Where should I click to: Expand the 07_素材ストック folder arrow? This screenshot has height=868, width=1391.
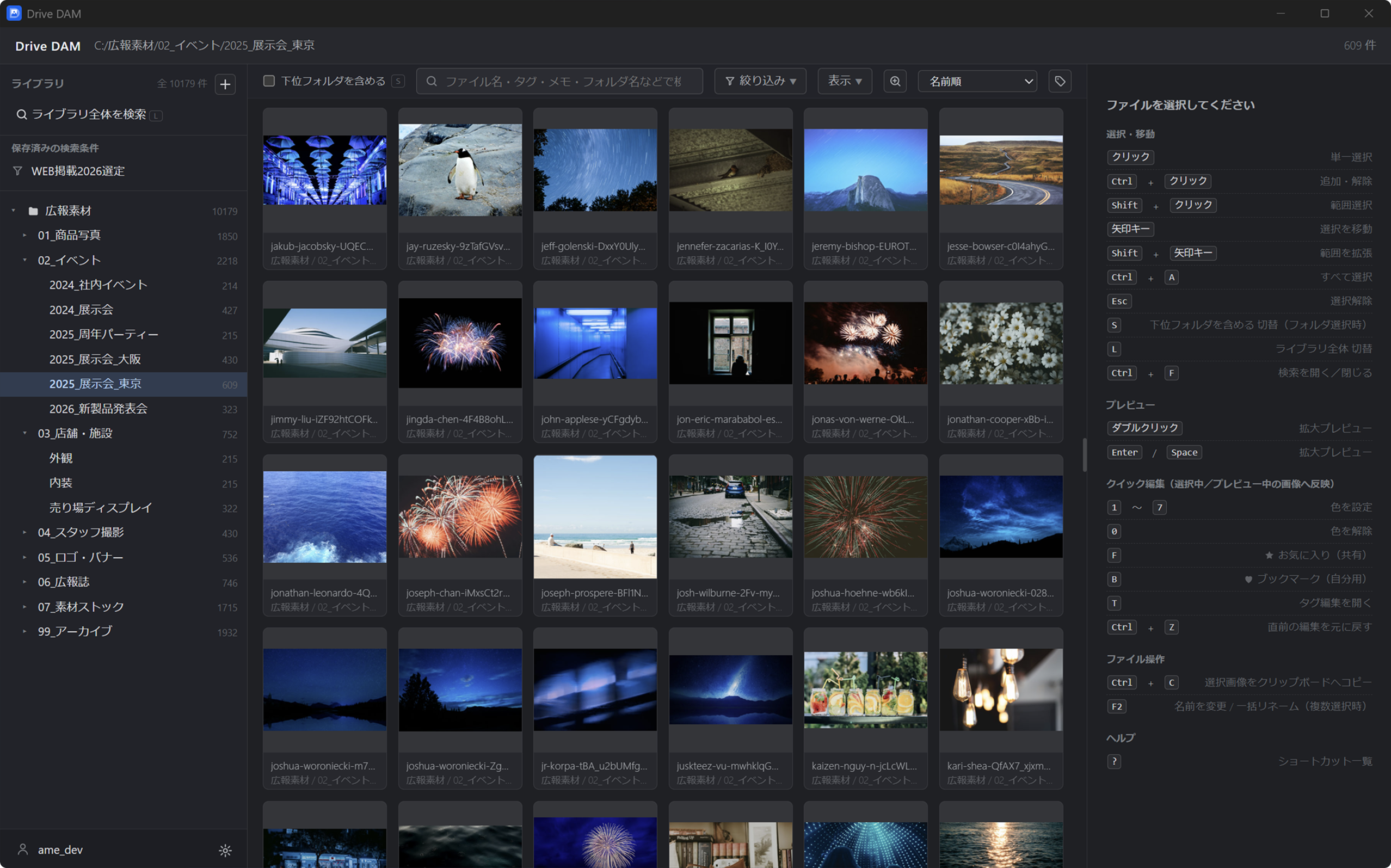tap(24, 606)
